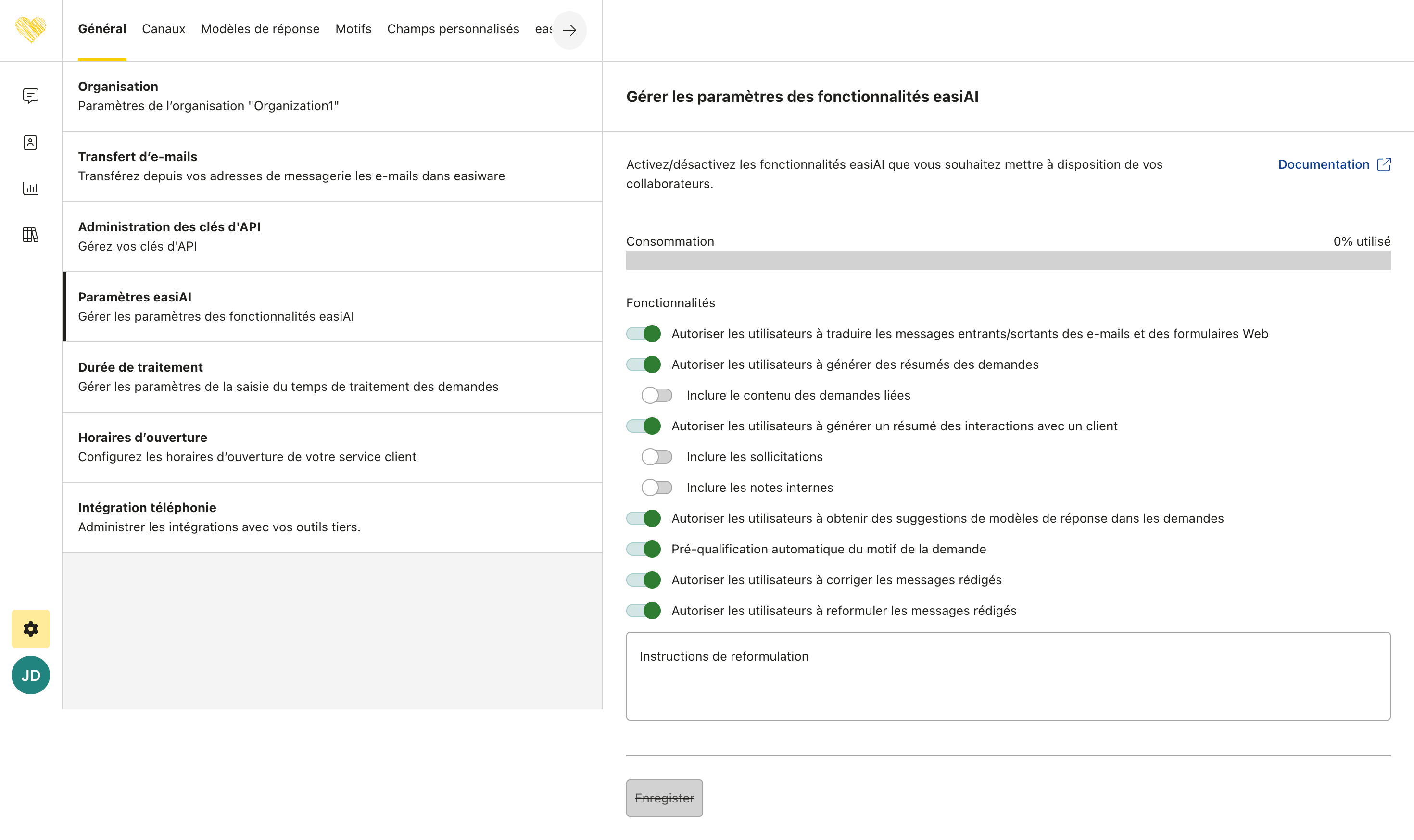Screen dimensions: 1414x840
Task: Toggle Pré-qualification automatique du motif
Action: coord(644,549)
